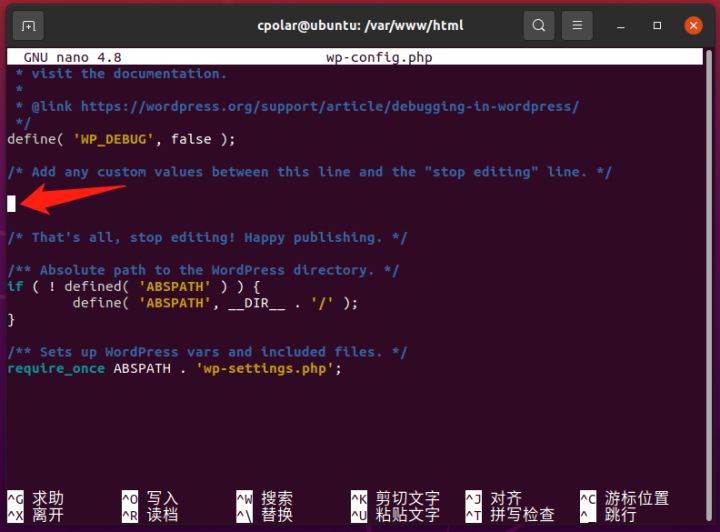Click the ^O 写入 write-out shortcut
This screenshot has width=720, height=532.
[150, 498]
